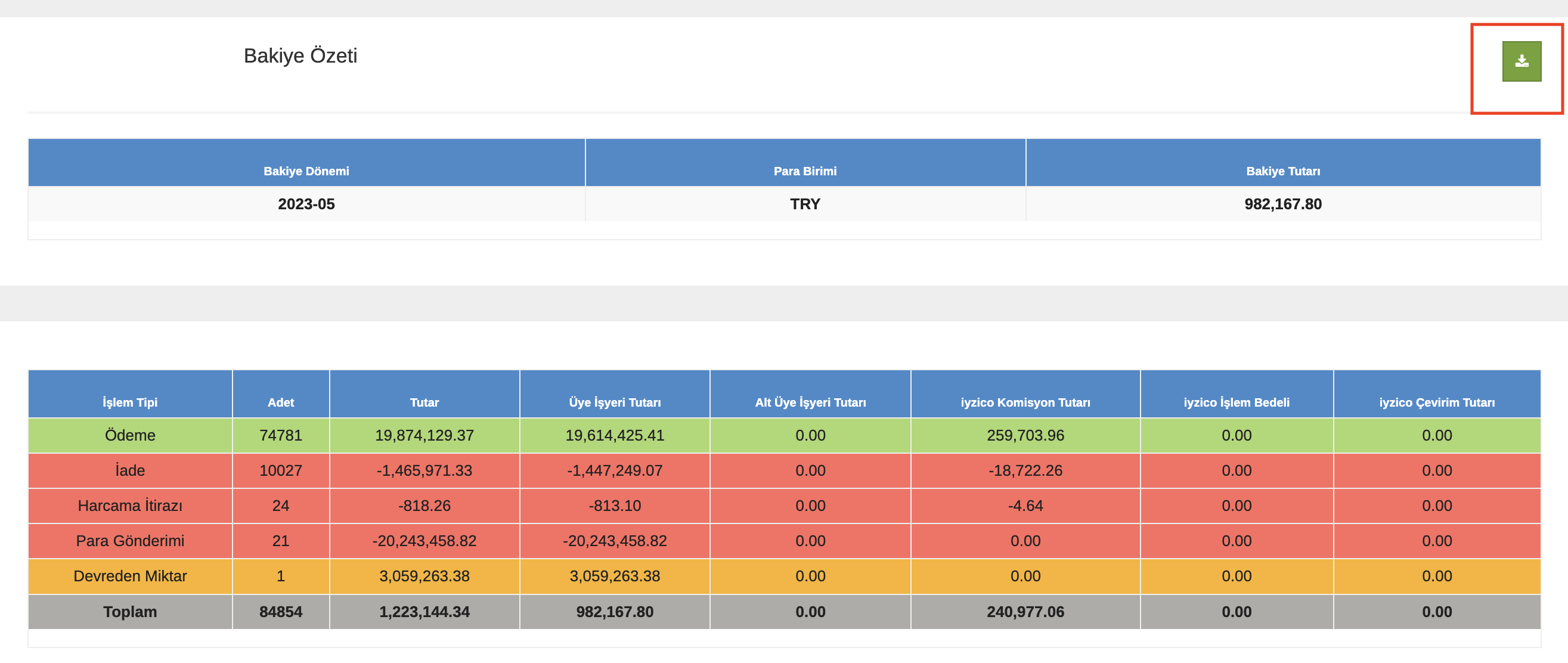Image resolution: width=1568 pixels, height=663 pixels.
Task: Select the İade row label
Action: click(x=129, y=470)
